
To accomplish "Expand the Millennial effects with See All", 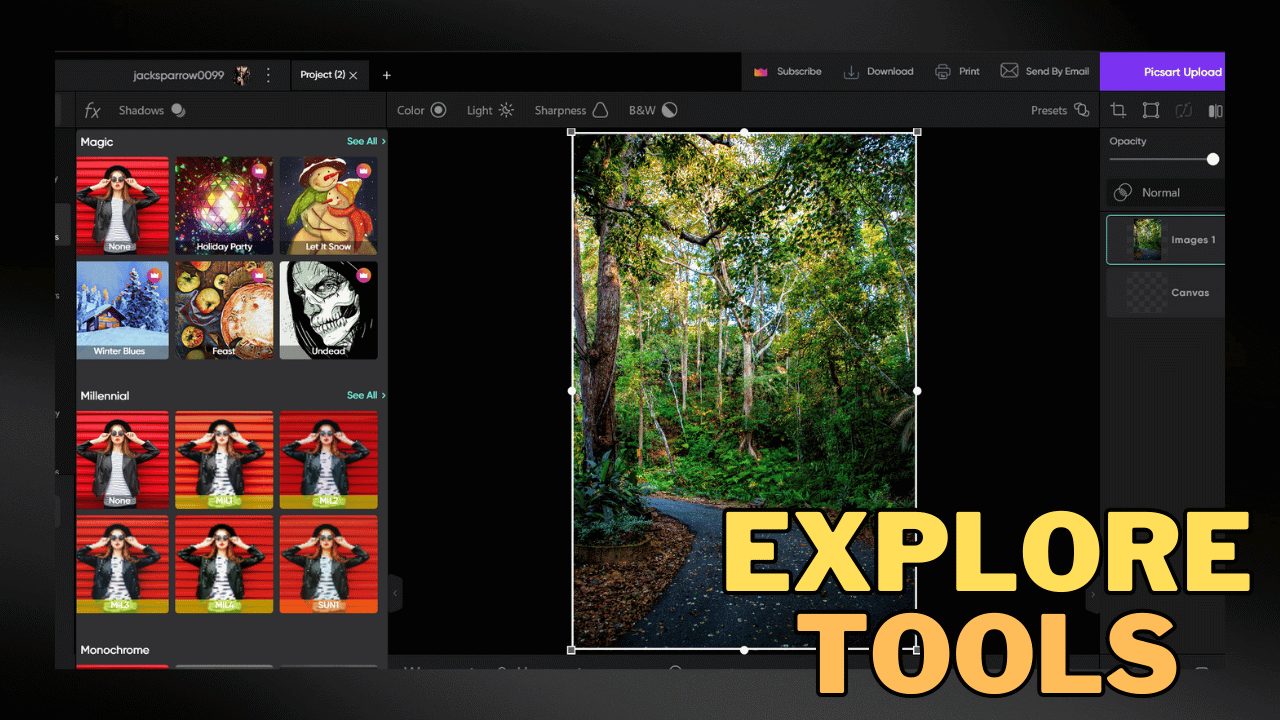I will coord(364,395).
